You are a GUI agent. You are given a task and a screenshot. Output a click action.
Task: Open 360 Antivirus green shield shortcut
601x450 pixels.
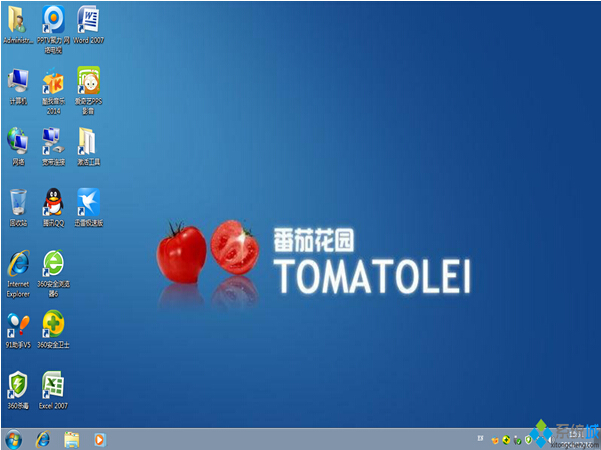coord(18,384)
